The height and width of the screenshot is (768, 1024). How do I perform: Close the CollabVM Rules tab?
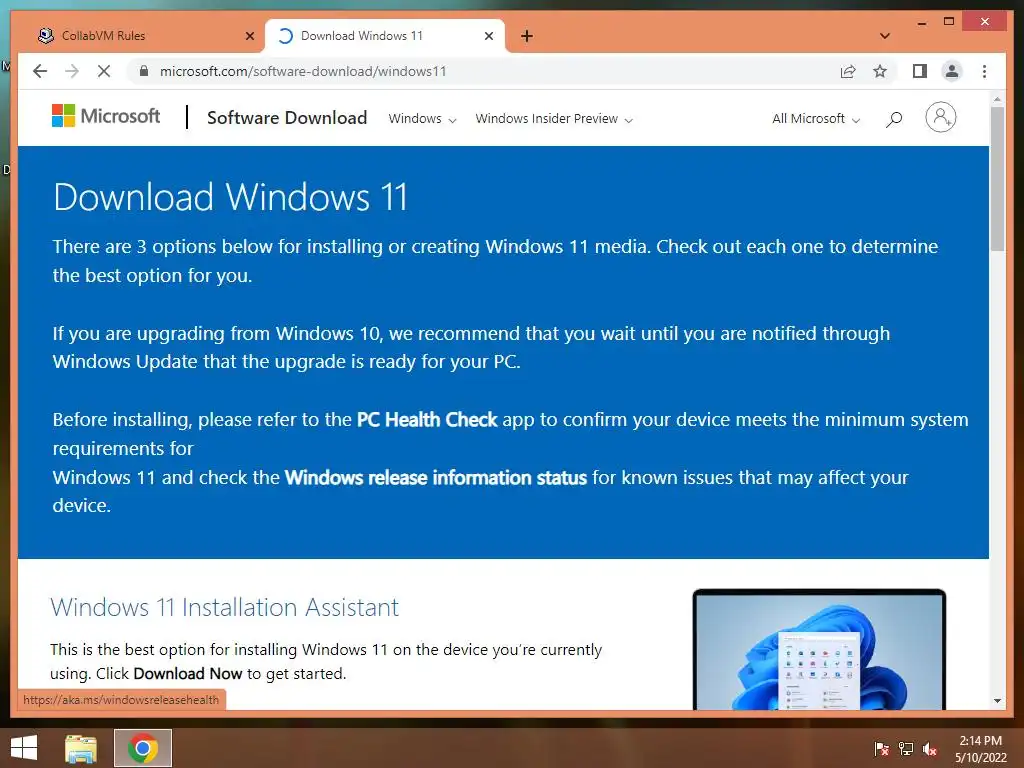coord(249,36)
